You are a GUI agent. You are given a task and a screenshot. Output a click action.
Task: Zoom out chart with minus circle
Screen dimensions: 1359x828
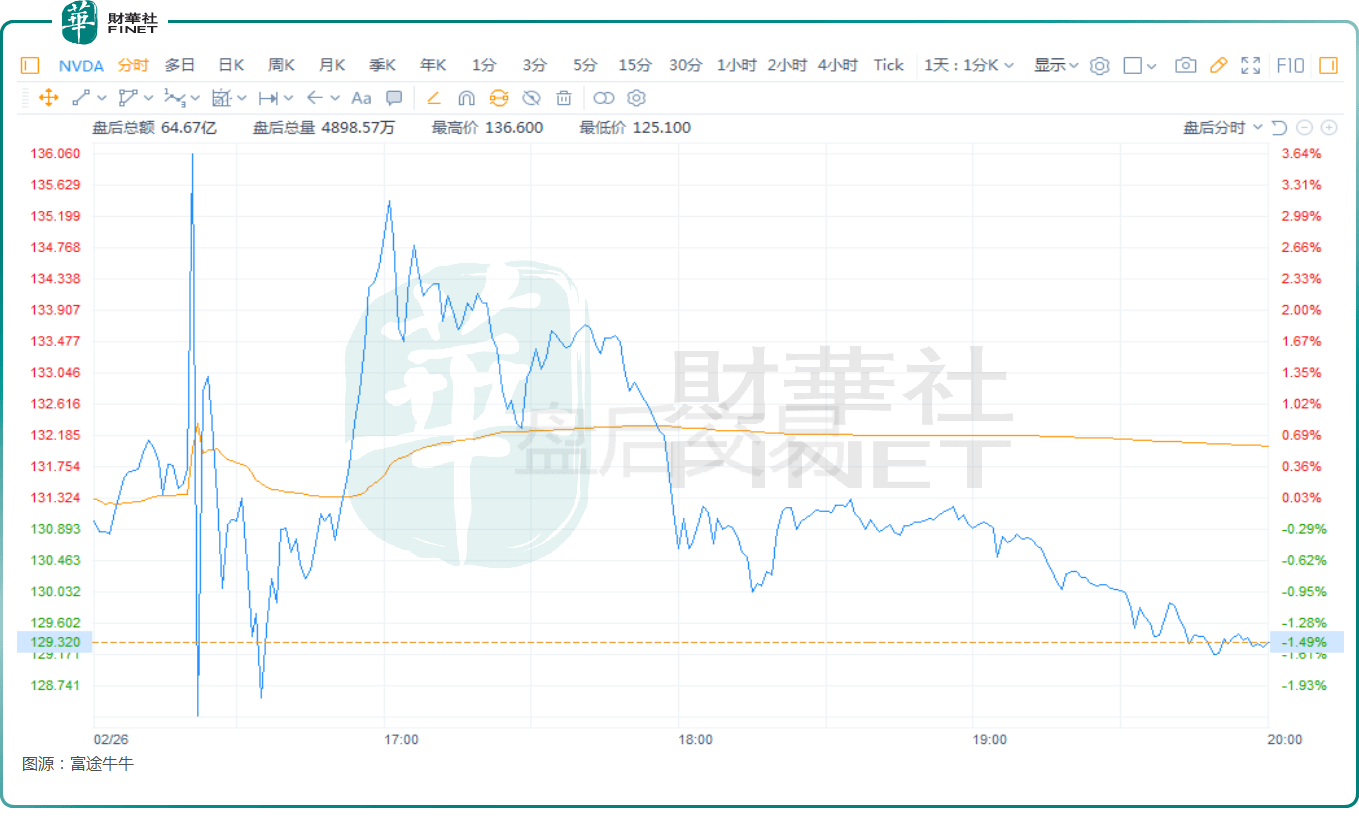click(1304, 128)
